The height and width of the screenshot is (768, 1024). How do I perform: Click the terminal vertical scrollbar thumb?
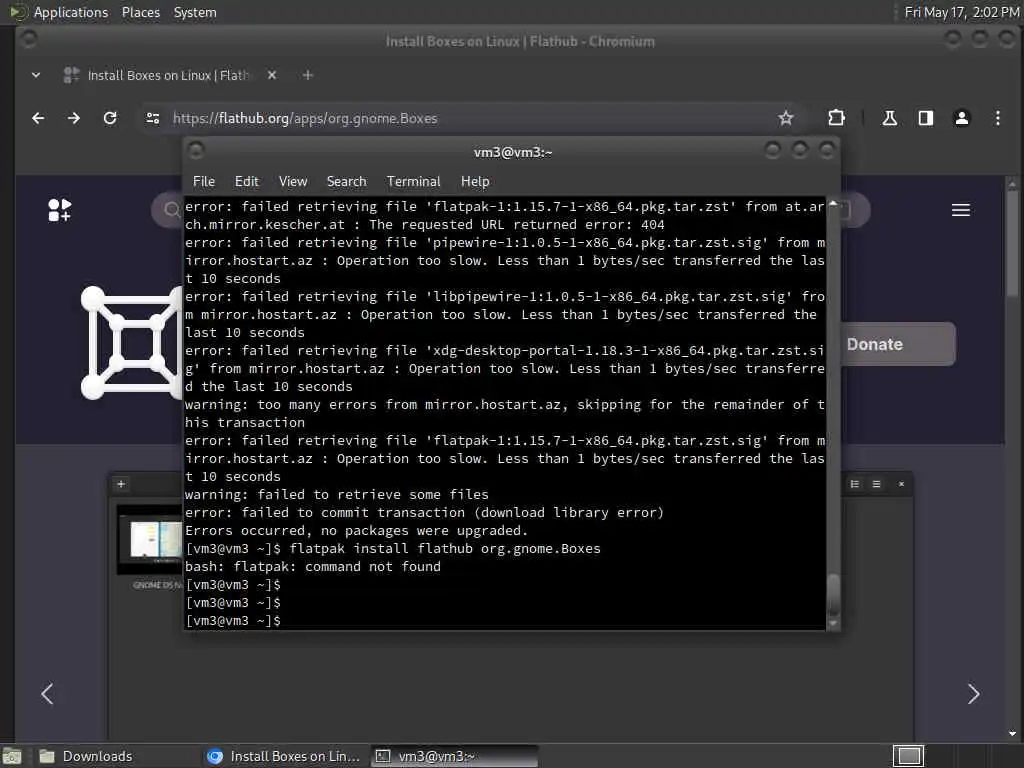tap(833, 594)
